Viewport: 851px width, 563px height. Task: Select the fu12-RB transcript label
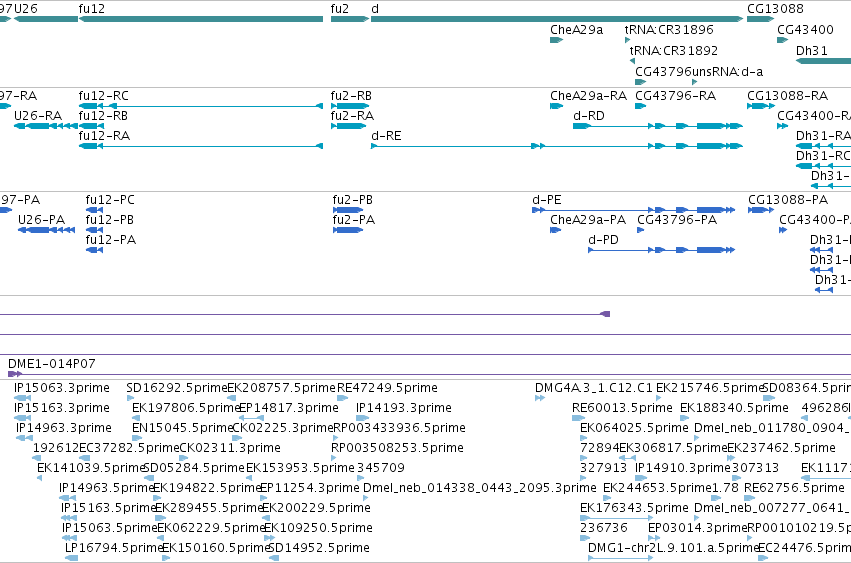[103, 116]
